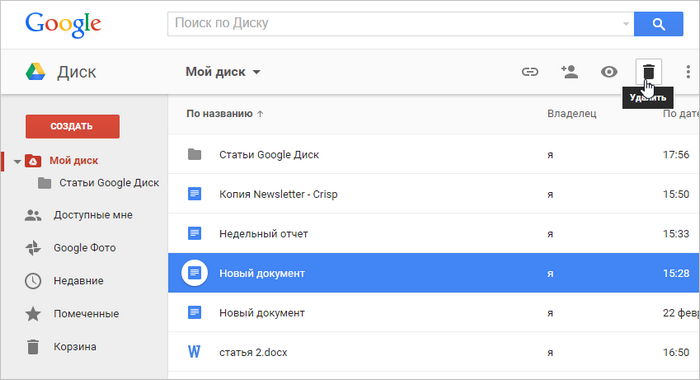Click the blue search magnifier button
The image size is (700, 380).
(658, 24)
